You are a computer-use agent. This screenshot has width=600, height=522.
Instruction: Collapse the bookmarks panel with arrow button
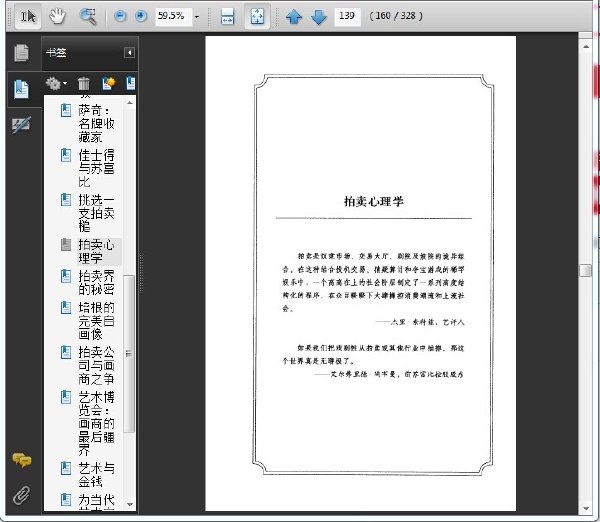click(x=129, y=52)
